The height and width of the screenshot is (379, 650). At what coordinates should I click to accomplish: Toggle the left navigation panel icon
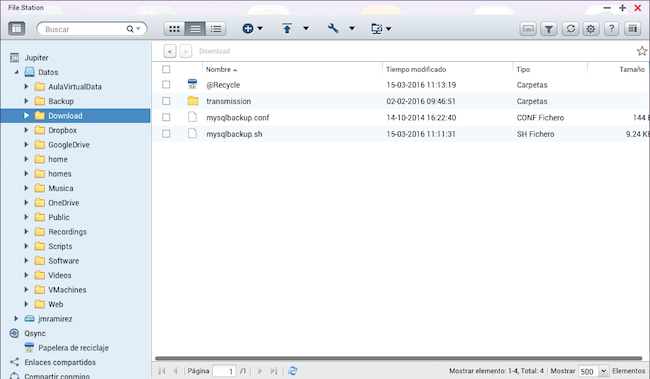pos(17,29)
